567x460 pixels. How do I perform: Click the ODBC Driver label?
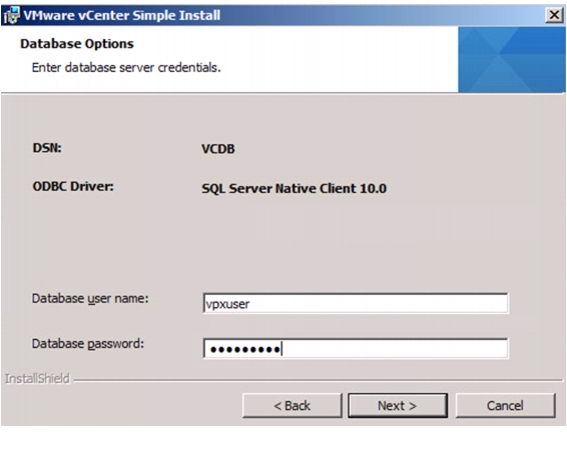(x=73, y=186)
